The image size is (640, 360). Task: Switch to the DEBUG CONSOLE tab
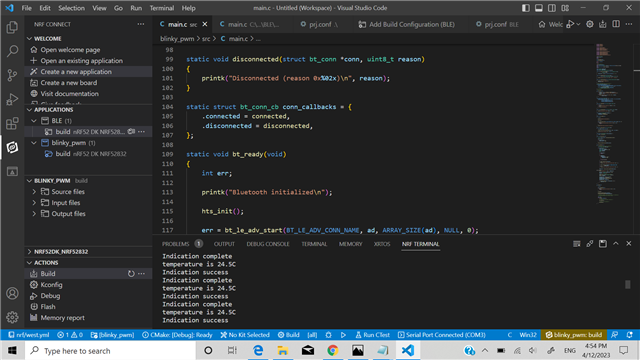[x=268, y=244]
